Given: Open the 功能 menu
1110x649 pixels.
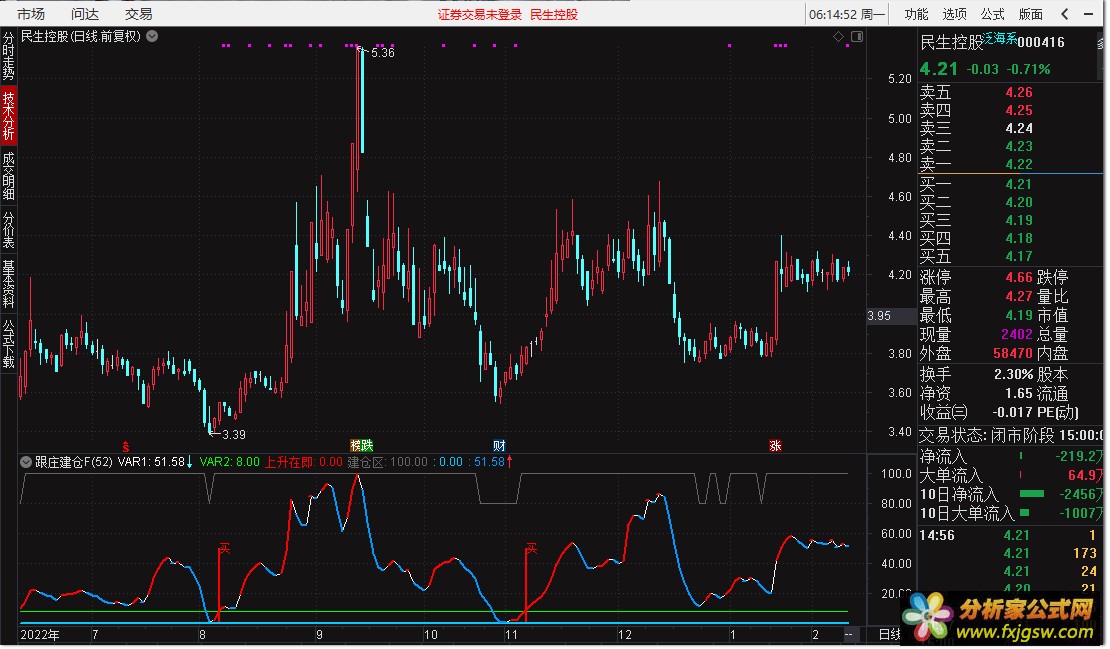Looking at the screenshot, I should 916,13.
